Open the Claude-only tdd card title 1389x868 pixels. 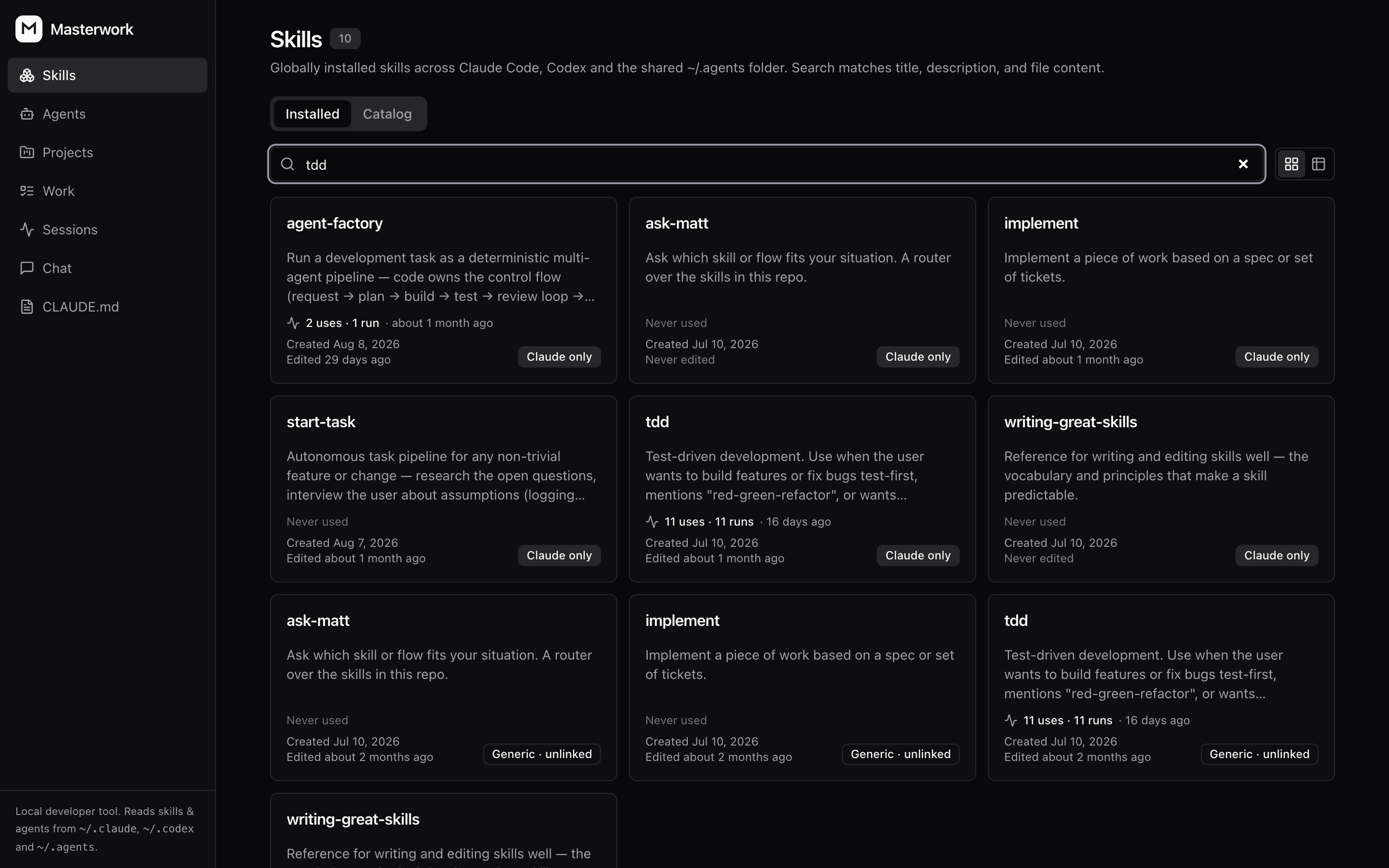coord(657,422)
